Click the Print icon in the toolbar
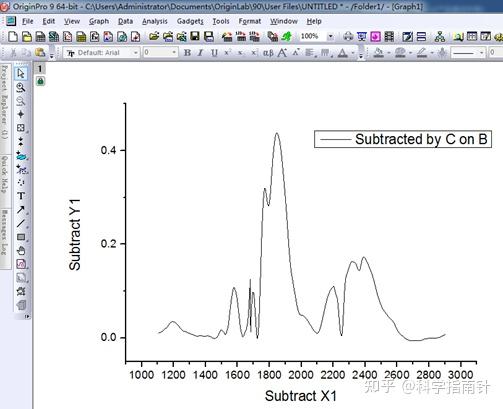The width and height of the screenshot is (503, 409). (x=348, y=36)
